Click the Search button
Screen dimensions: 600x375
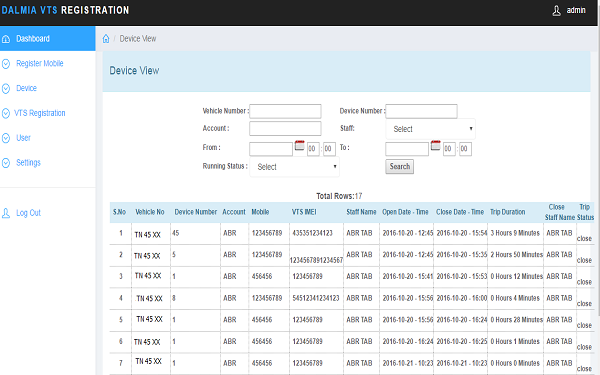pyautogui.click(x=399, y=166)
